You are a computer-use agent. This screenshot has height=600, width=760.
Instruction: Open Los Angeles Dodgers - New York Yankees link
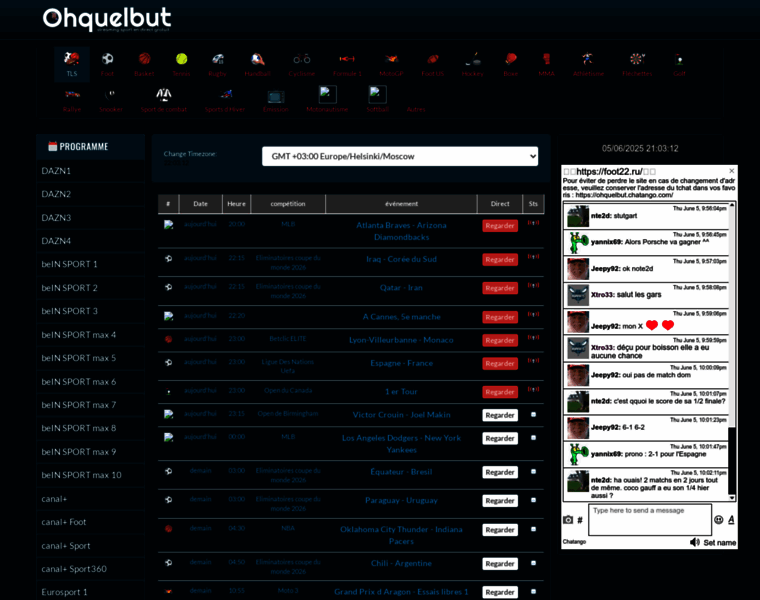(x=401, y=443)
